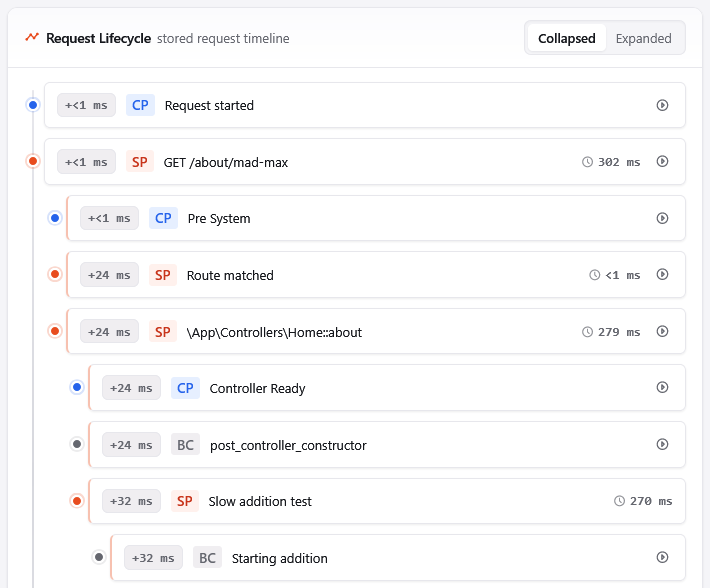710x588 pixels.
Task: Click the CP badge on Pre System
Action: (x=163, y=218)
